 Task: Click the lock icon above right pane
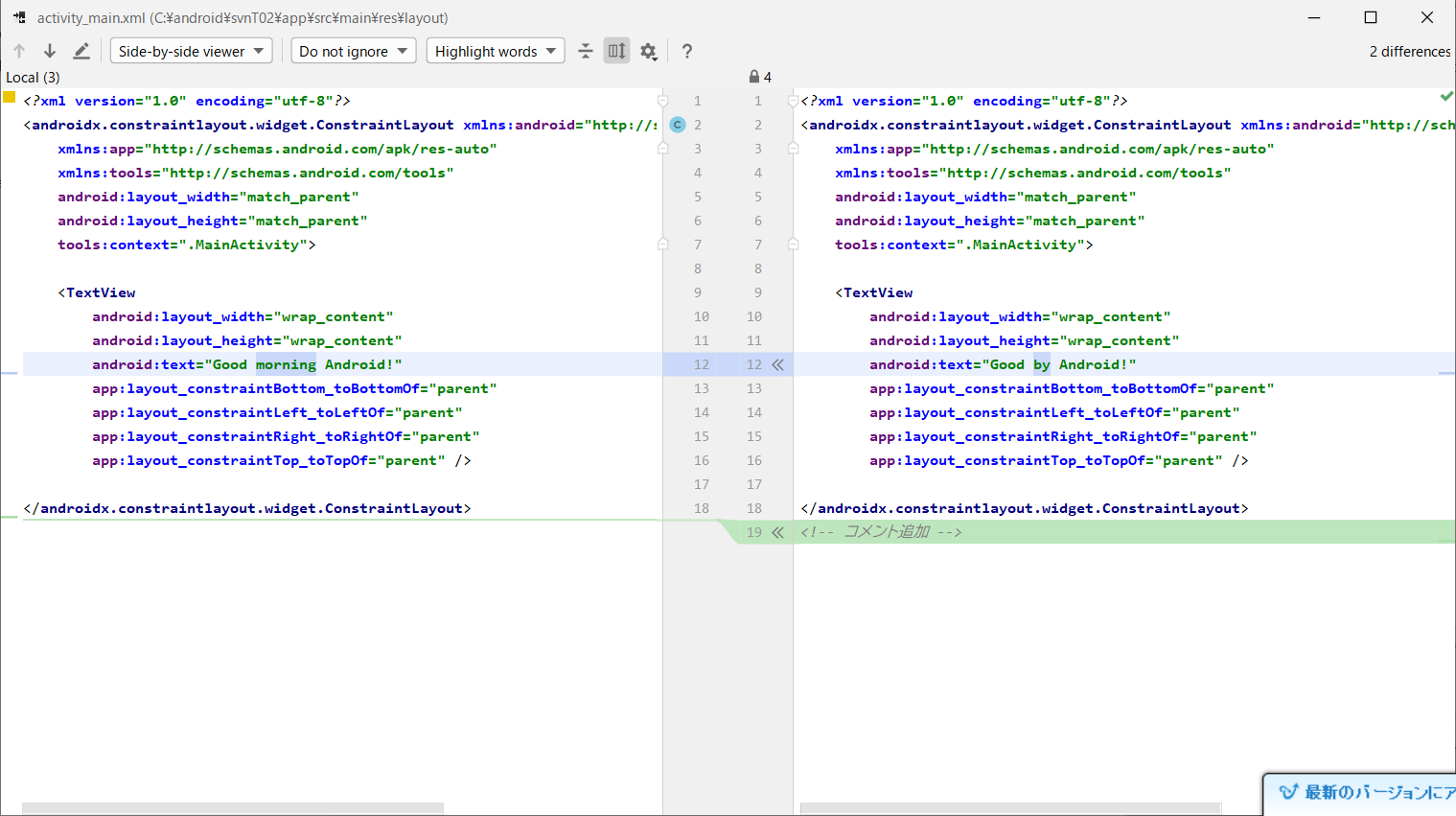coord(754,77)
